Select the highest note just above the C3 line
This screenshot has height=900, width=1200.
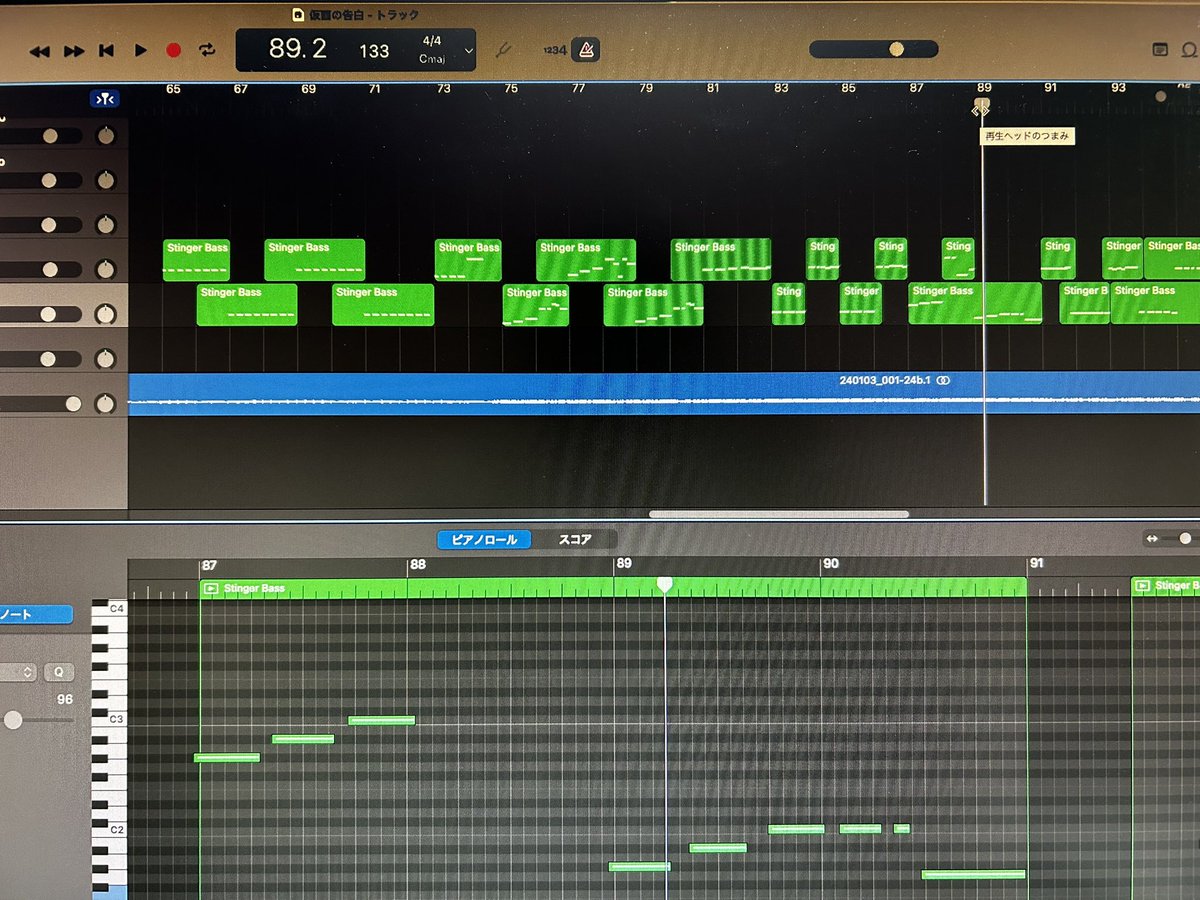point(382,720)
